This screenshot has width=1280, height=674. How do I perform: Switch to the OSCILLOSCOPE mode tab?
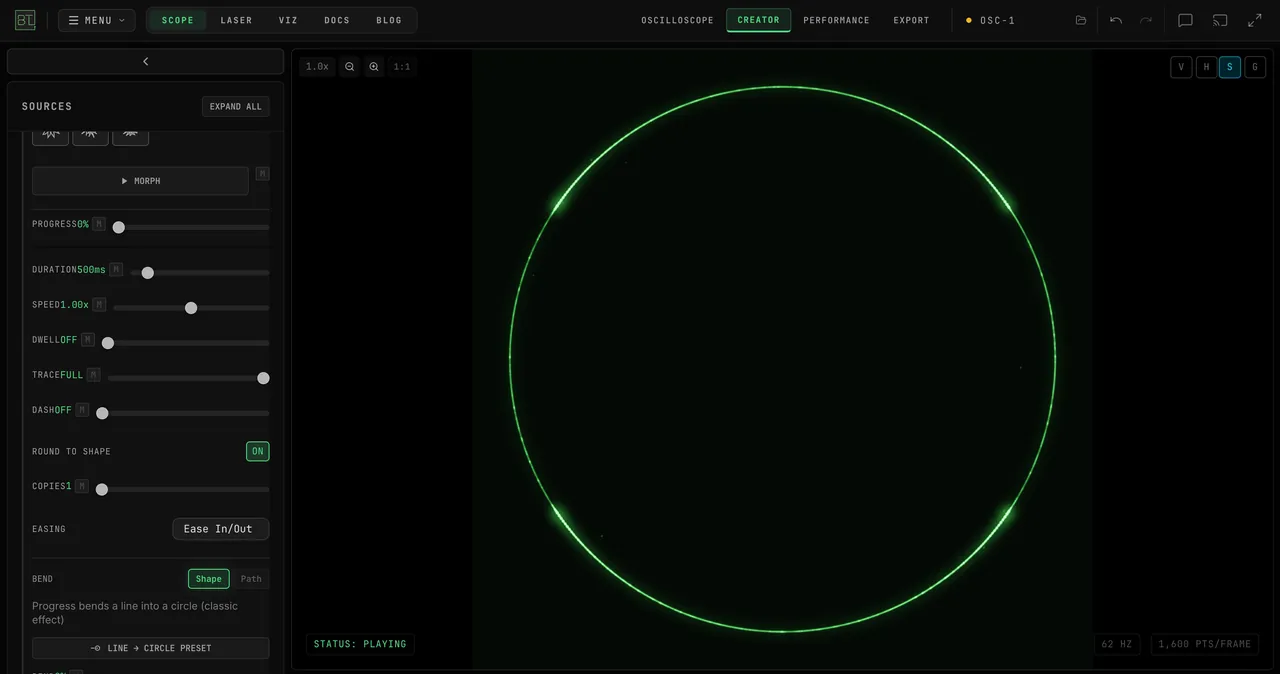coord(678,20)
